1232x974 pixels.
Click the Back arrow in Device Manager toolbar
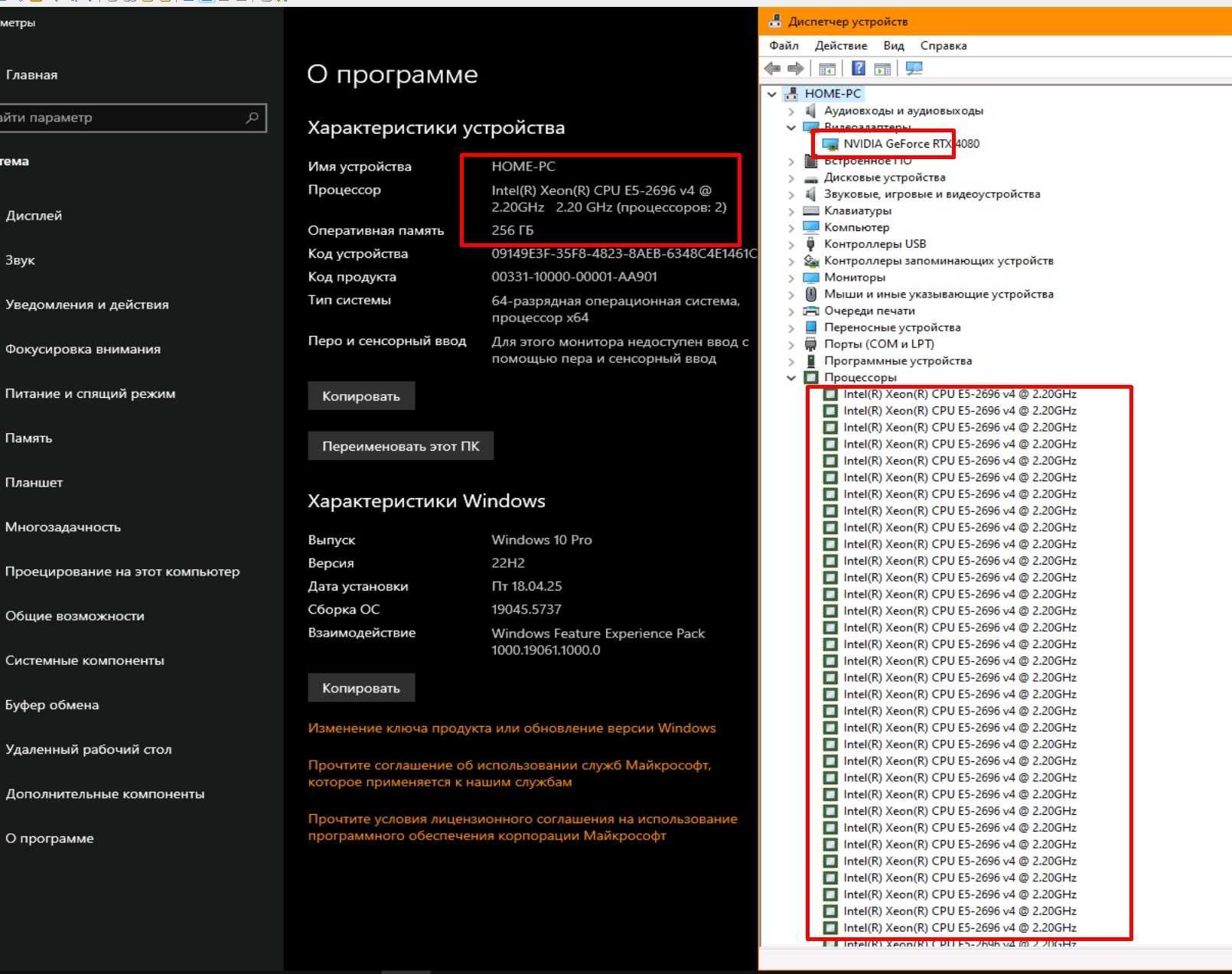pyautogui.click(x=773, y=69)
